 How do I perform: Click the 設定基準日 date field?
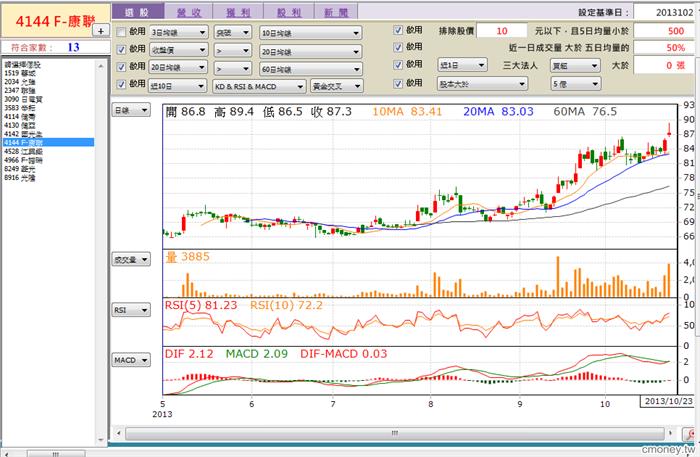(666, 12)
